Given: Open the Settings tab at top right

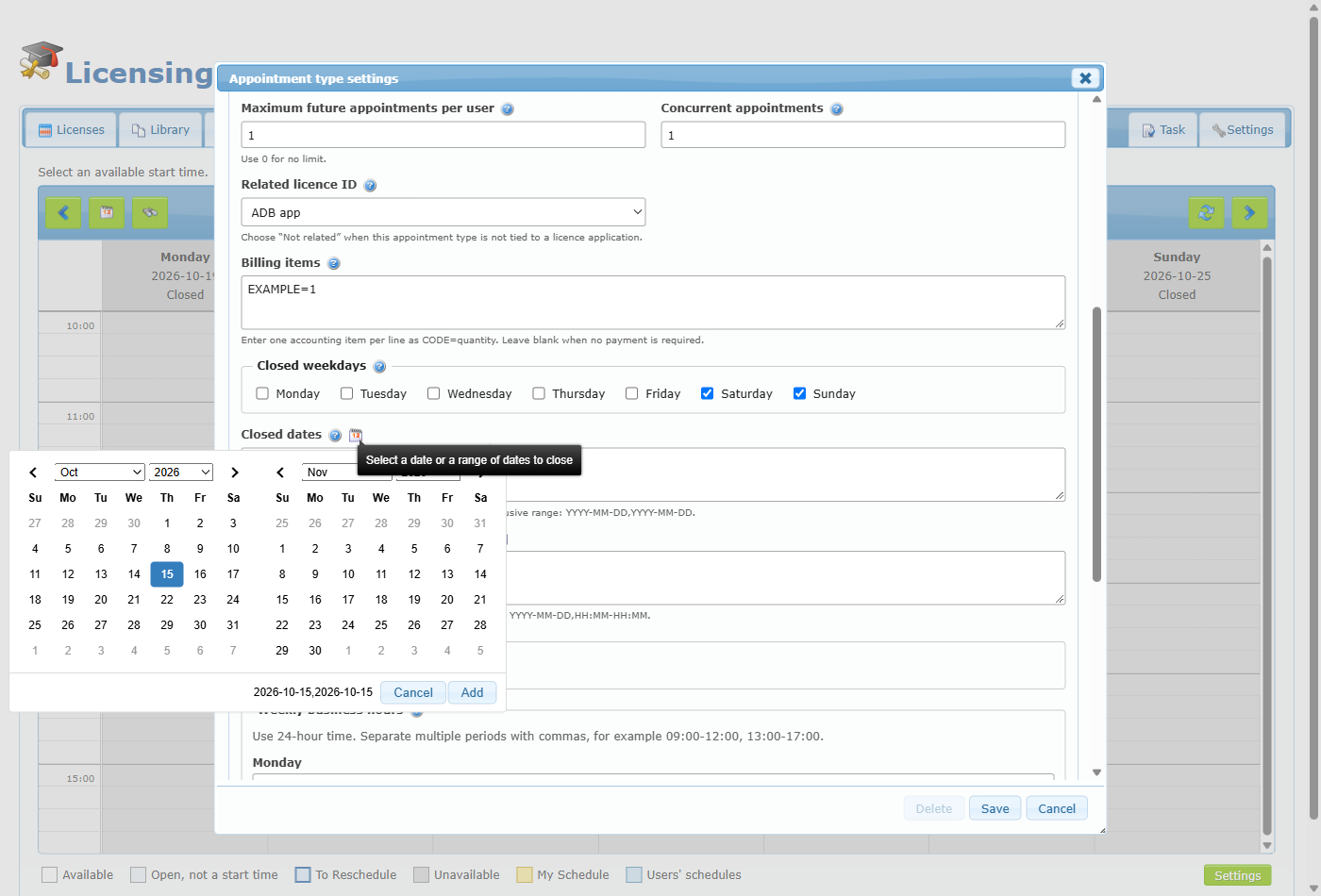Looking at the screenshot, I should click(1243, 130).
